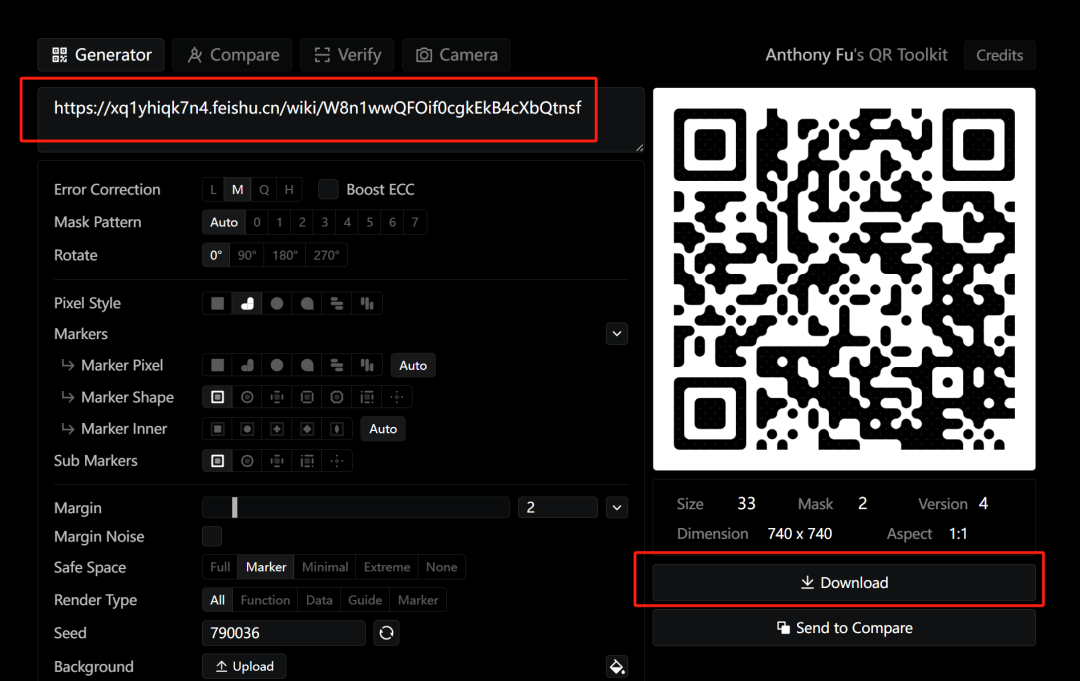Image resolution: width=1080 pixels, height=681 pixels.
Task: Open the Compare tab
Action: 232,55
